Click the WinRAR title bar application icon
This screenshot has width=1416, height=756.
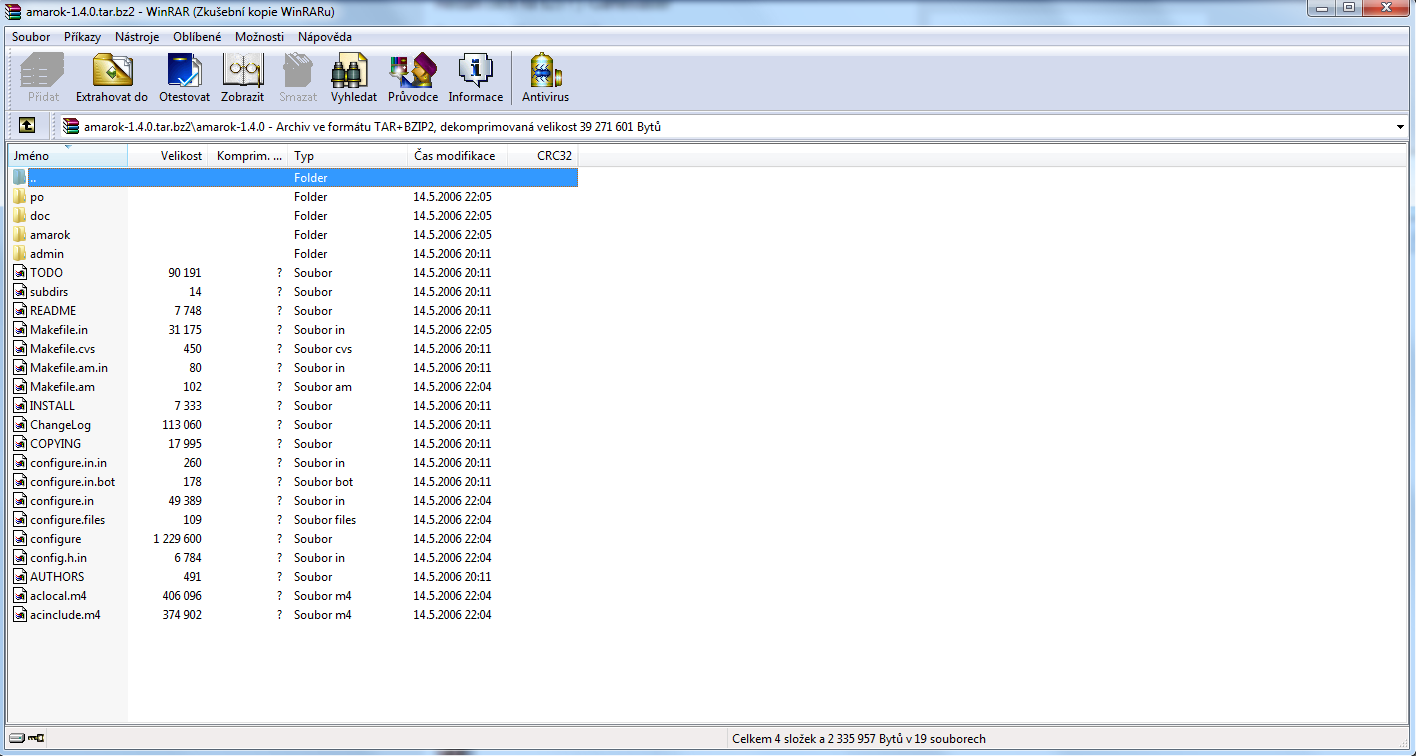coord(13,11)
